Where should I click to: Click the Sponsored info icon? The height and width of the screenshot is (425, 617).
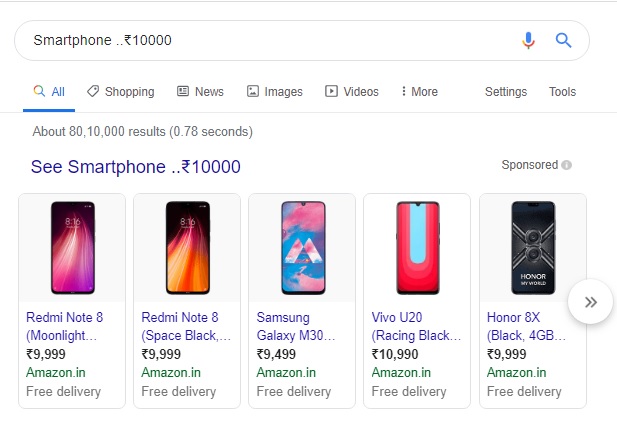point(566,165)
